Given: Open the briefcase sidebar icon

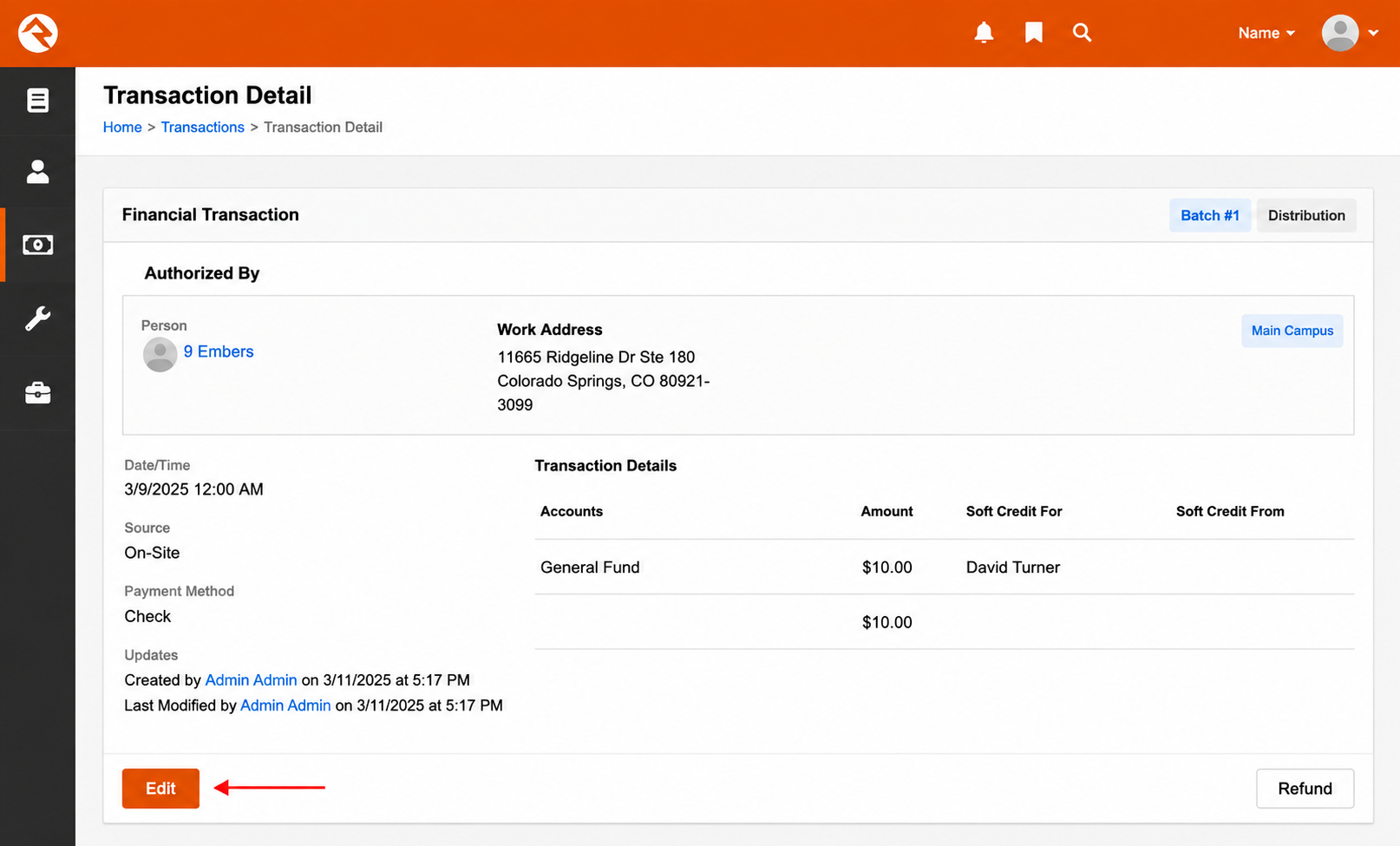Looking at the screenshot, I should (37, 393).
